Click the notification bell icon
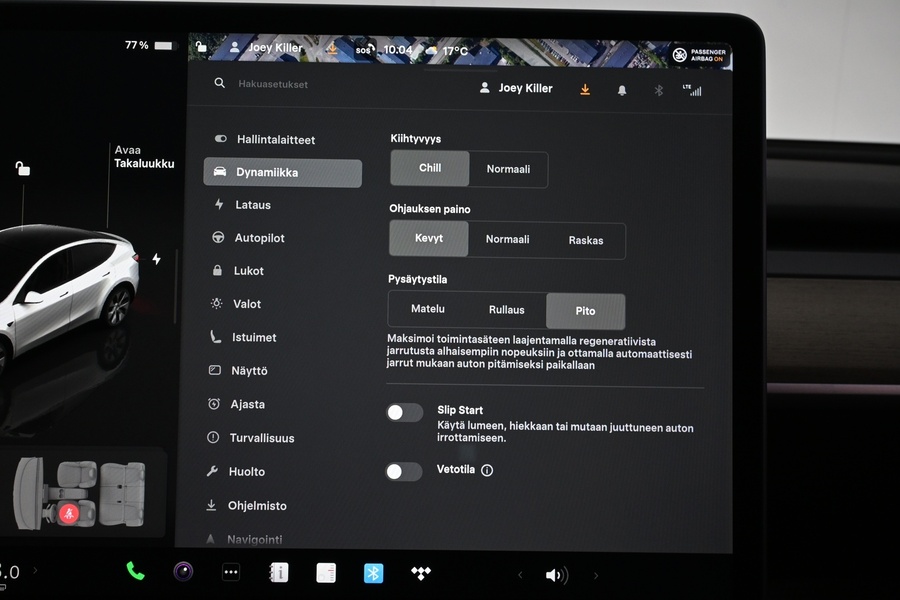Screen dimensions: 900x600 (x=622, y=90)
